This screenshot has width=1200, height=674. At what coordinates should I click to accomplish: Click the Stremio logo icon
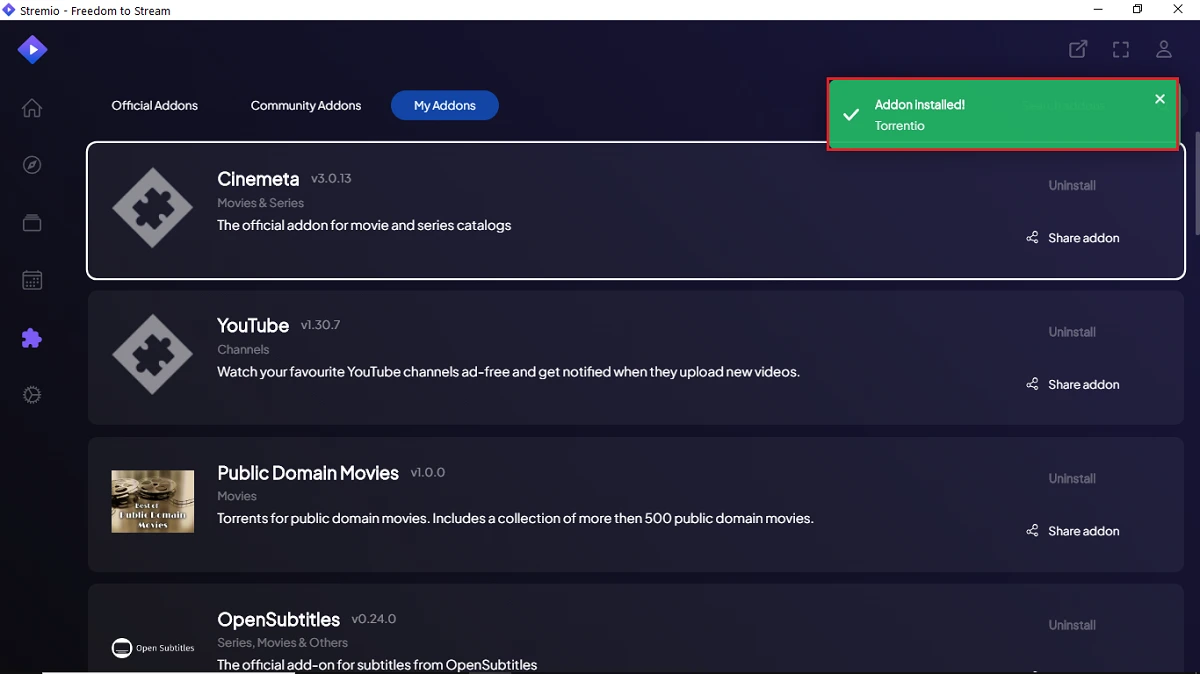(x=32, y=49)
